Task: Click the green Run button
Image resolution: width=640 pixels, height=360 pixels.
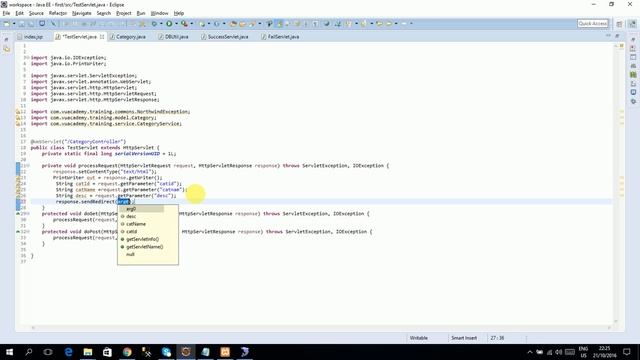Action: 169,24
